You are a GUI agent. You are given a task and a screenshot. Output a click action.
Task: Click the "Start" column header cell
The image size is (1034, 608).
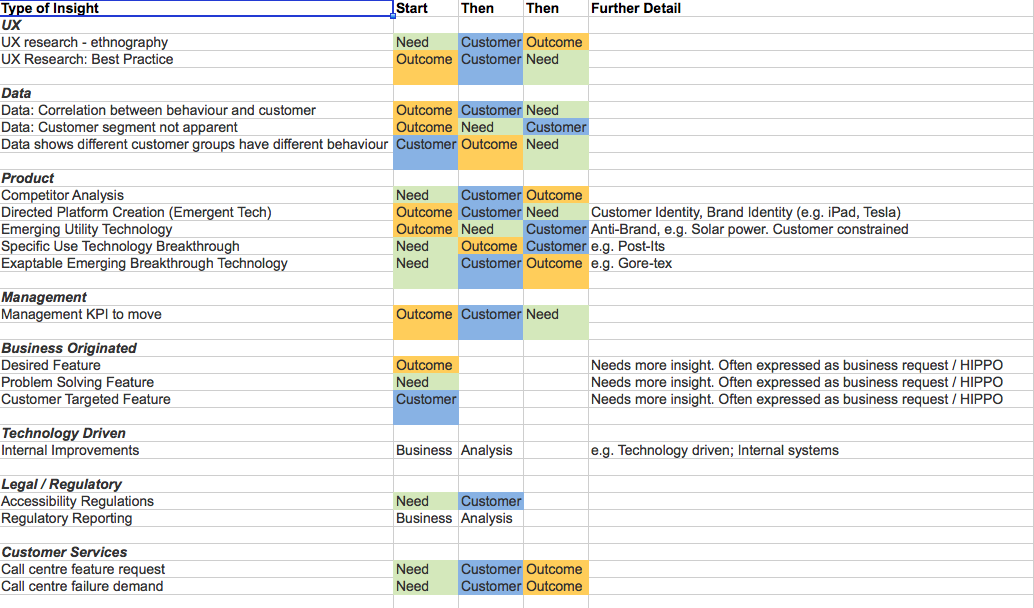click(x=410, y=8)
